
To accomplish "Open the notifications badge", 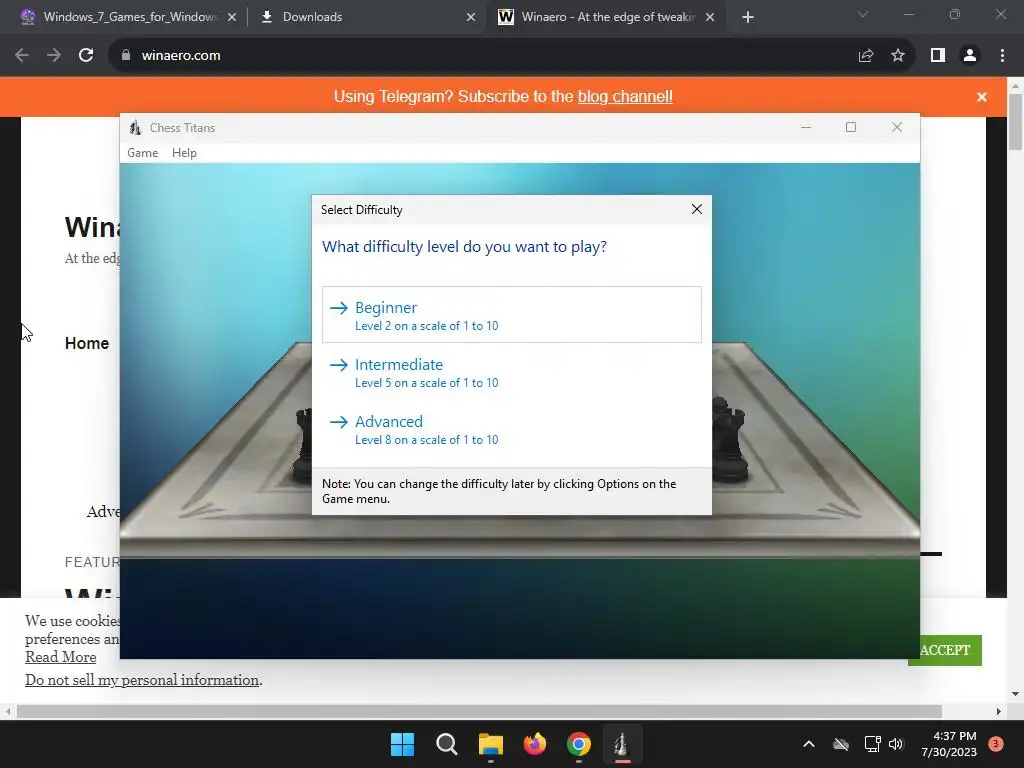I will [996, 744].
